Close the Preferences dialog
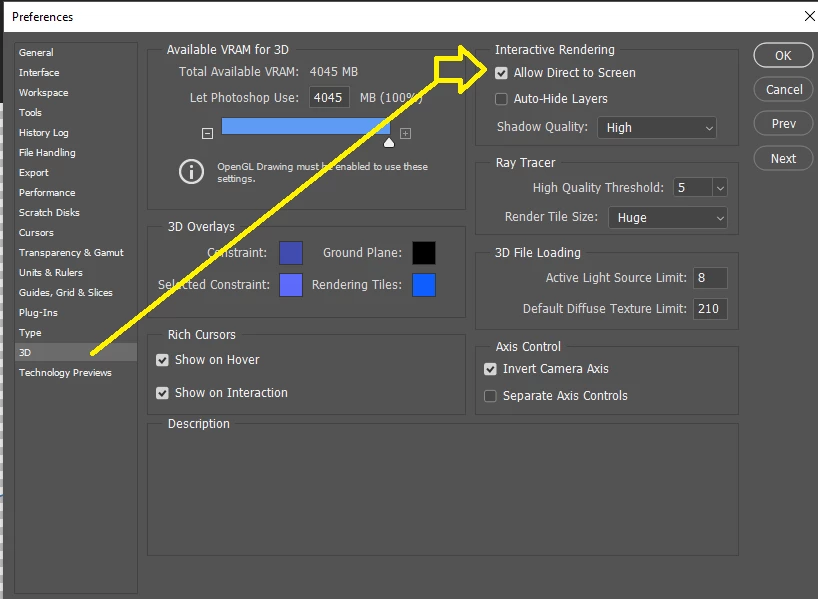The image size is (818, 599). 810,16
